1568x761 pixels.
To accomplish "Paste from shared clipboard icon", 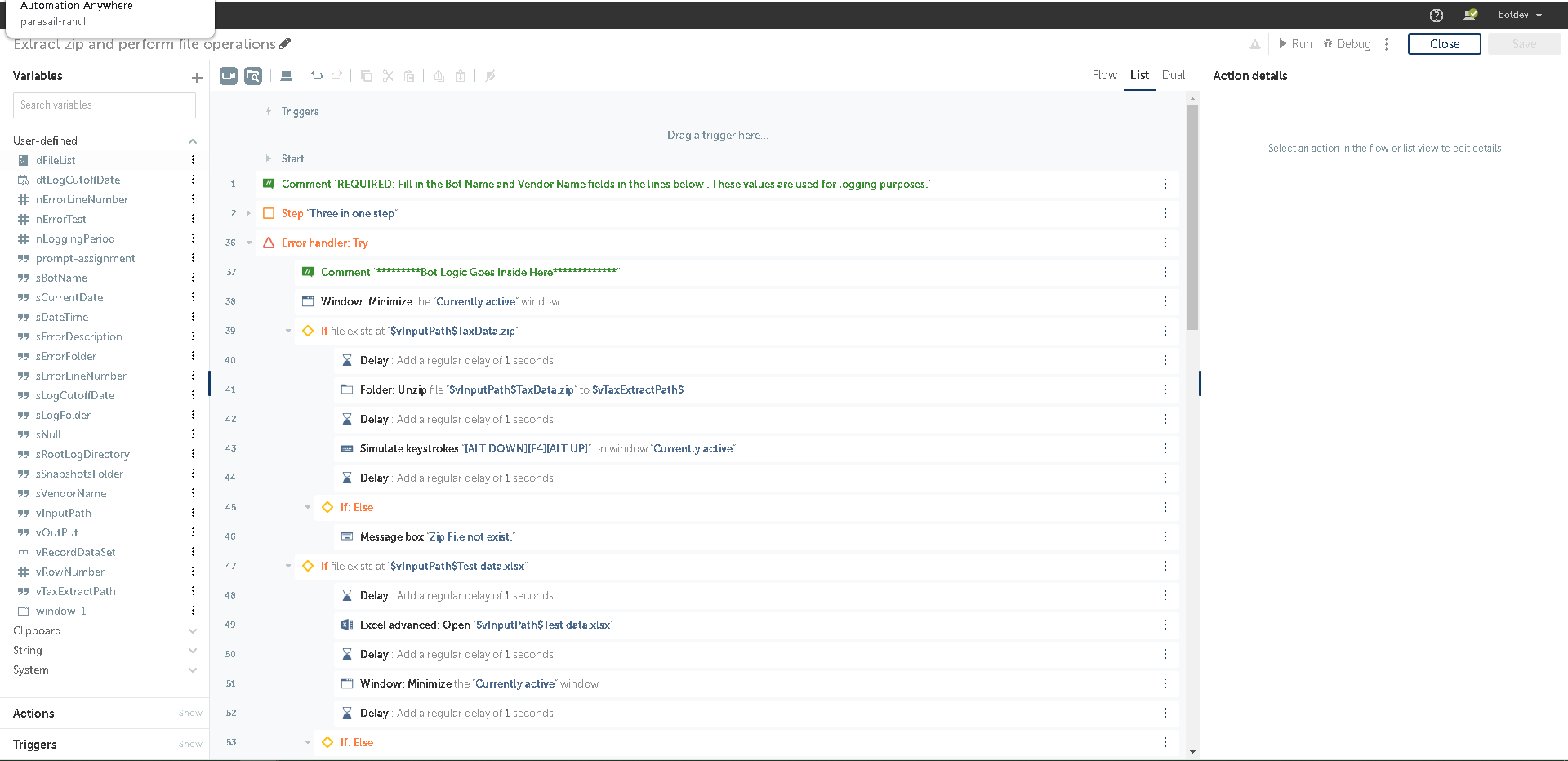I will (x=461, y=76).
